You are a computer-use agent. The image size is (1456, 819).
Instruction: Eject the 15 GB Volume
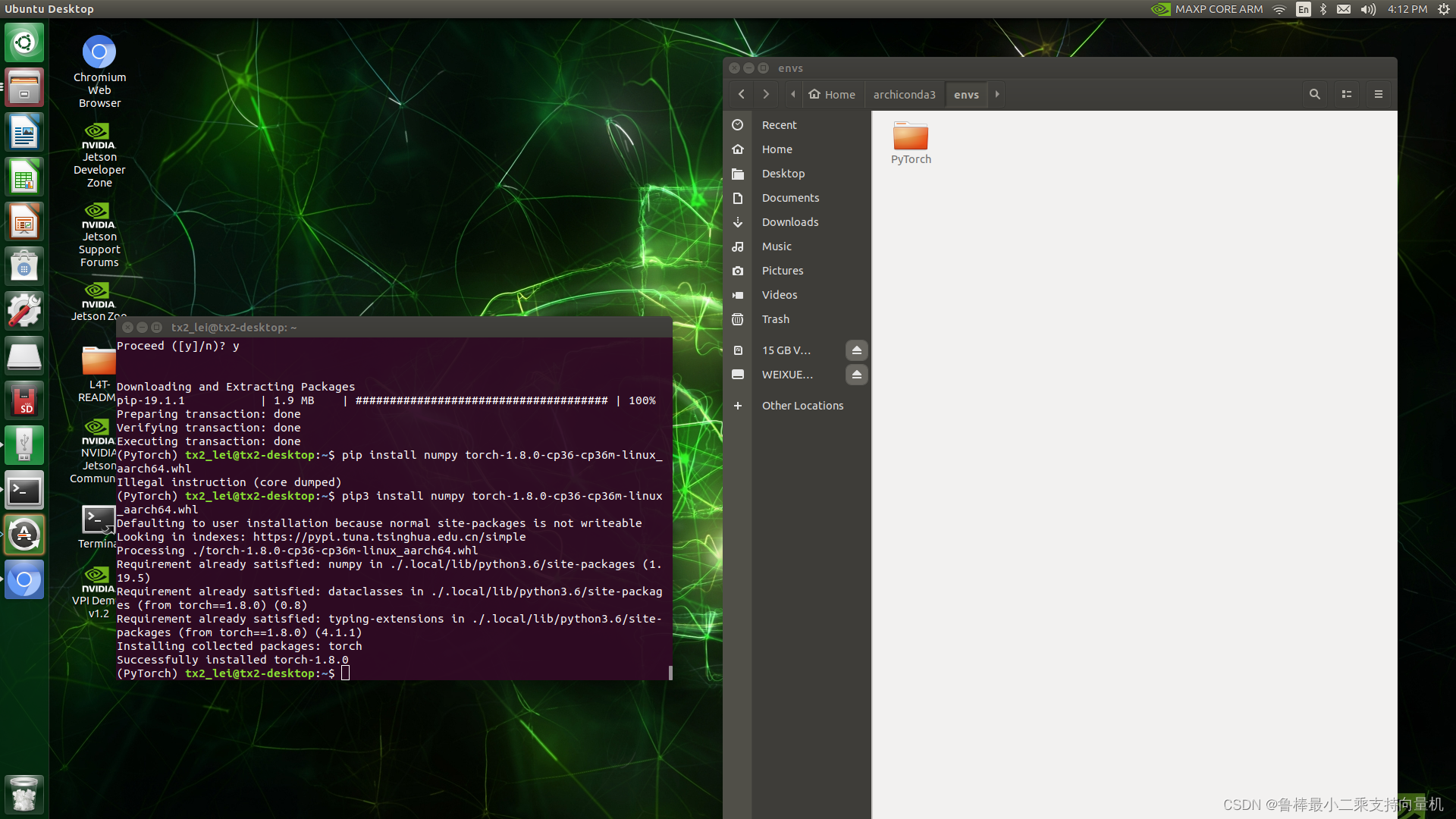856,350
